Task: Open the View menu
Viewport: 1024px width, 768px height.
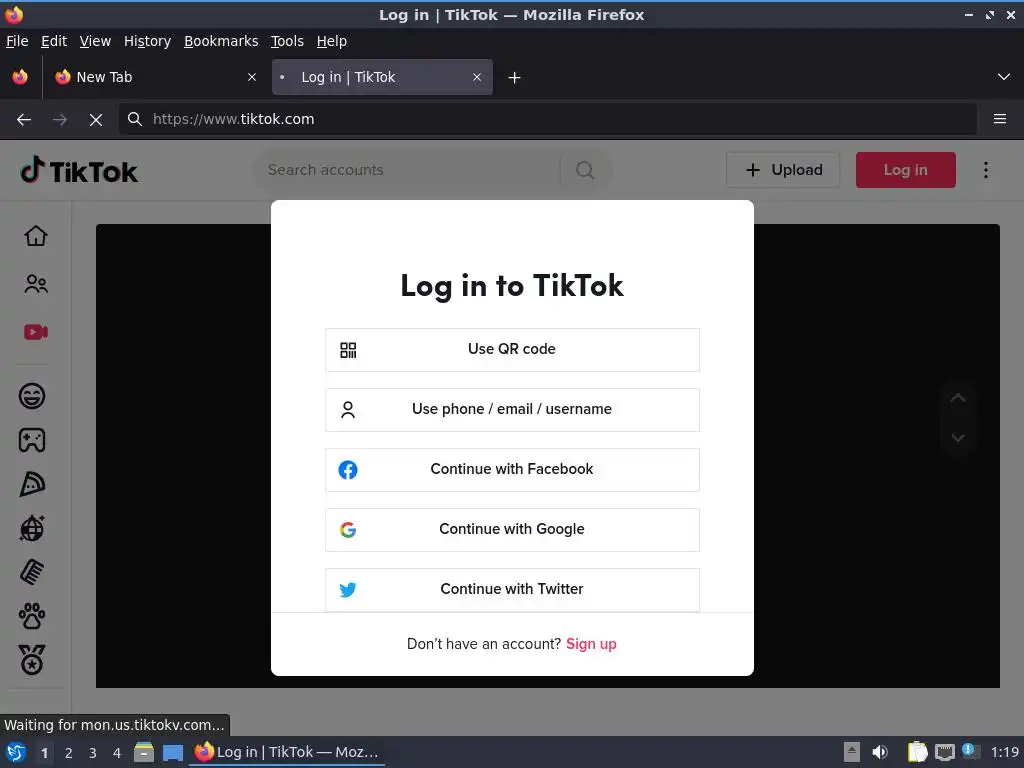Action: (x=95, y=41)
